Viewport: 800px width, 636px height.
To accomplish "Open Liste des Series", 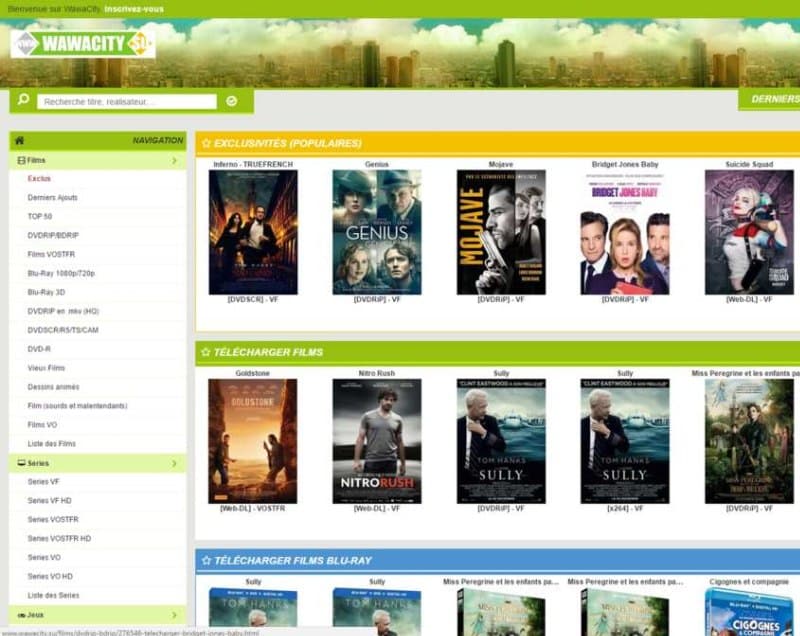I will click(54, 595).
